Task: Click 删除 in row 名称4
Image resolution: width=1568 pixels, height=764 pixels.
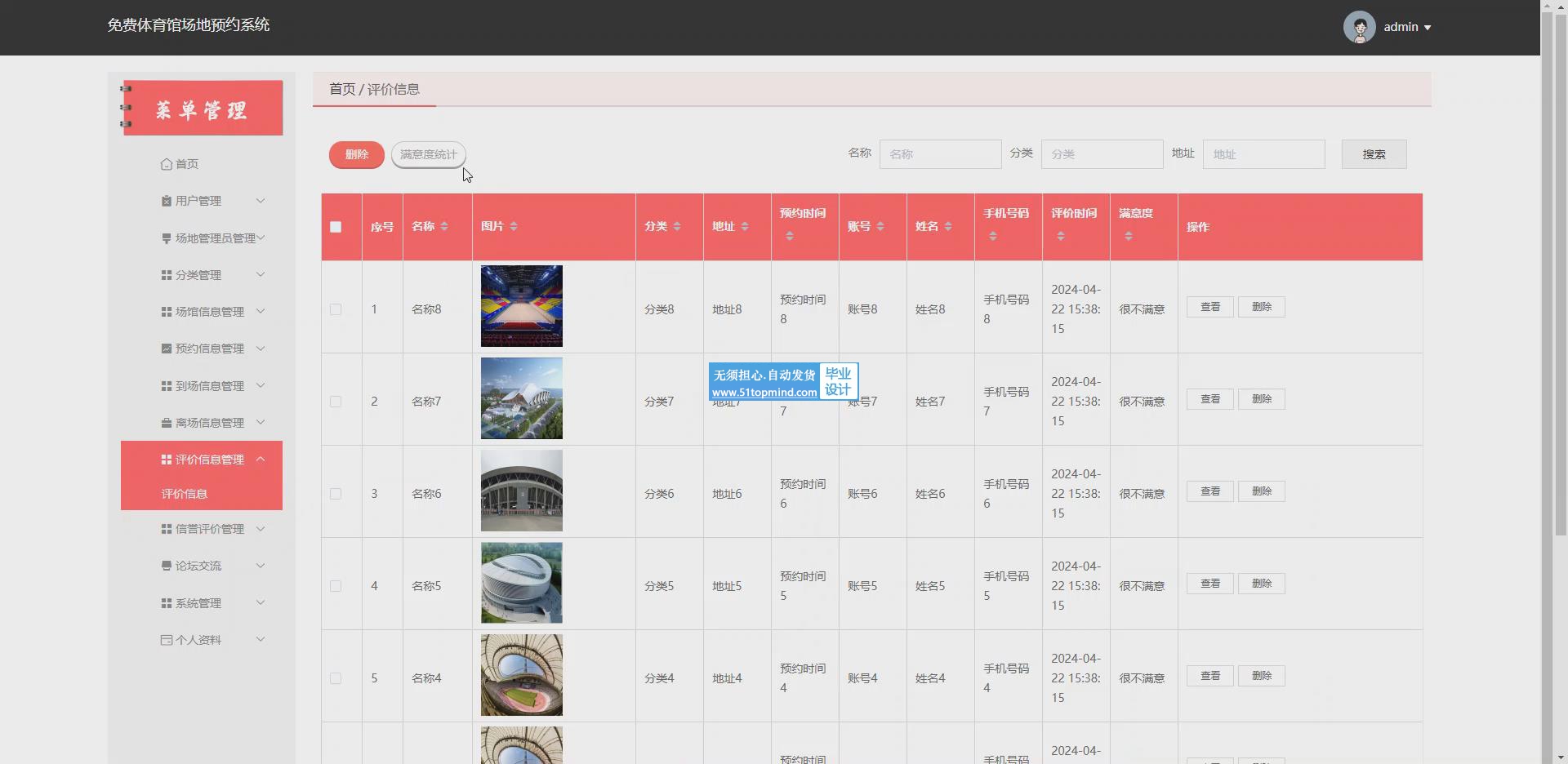Action: point(1262,676)
